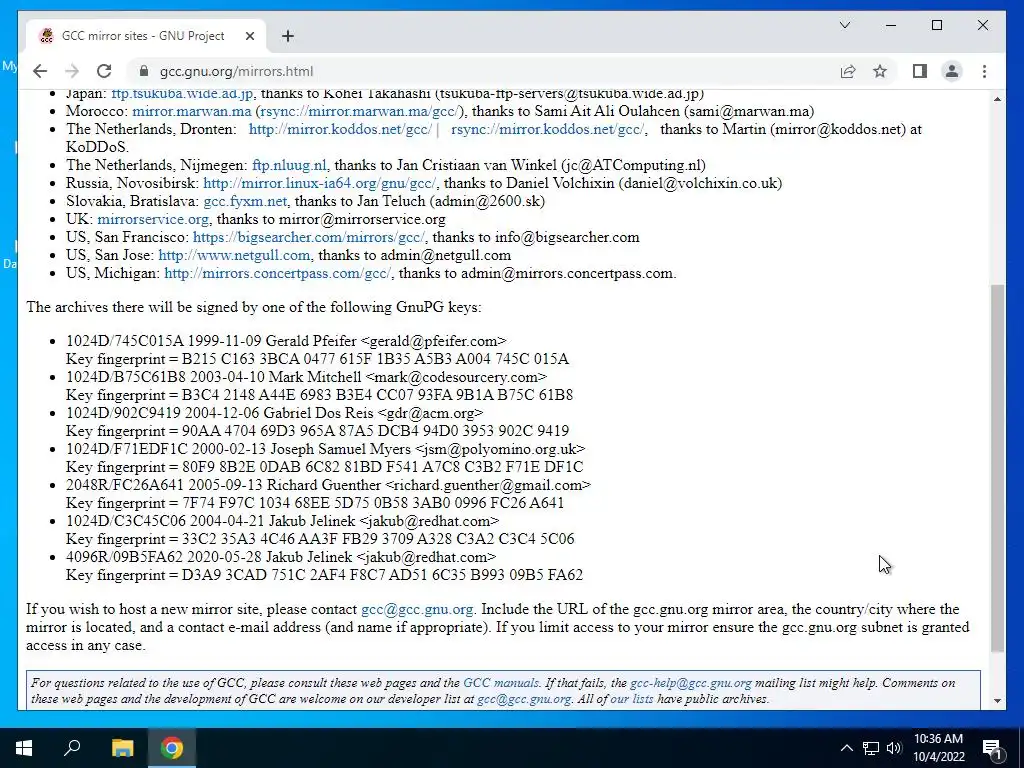This screenshot has width=1024, height=768.
Task: Click the 1024D/C3C45C06 Jakub Jelinek key entry
Action: click(x=282, y=521)
